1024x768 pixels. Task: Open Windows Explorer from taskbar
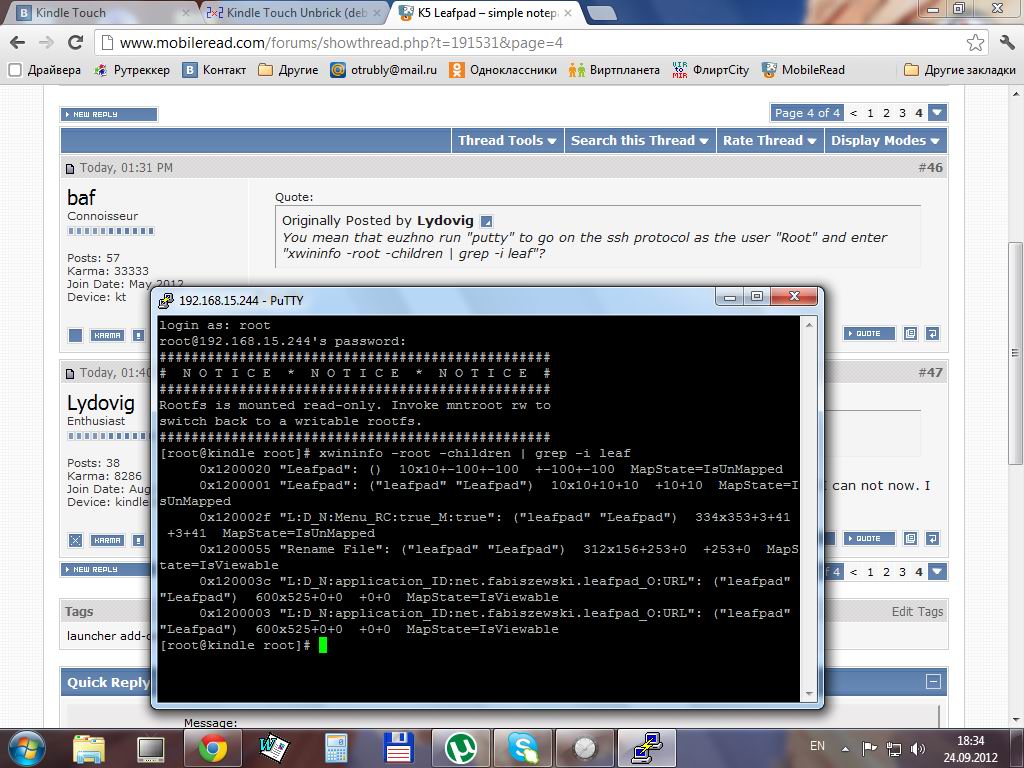88,749
